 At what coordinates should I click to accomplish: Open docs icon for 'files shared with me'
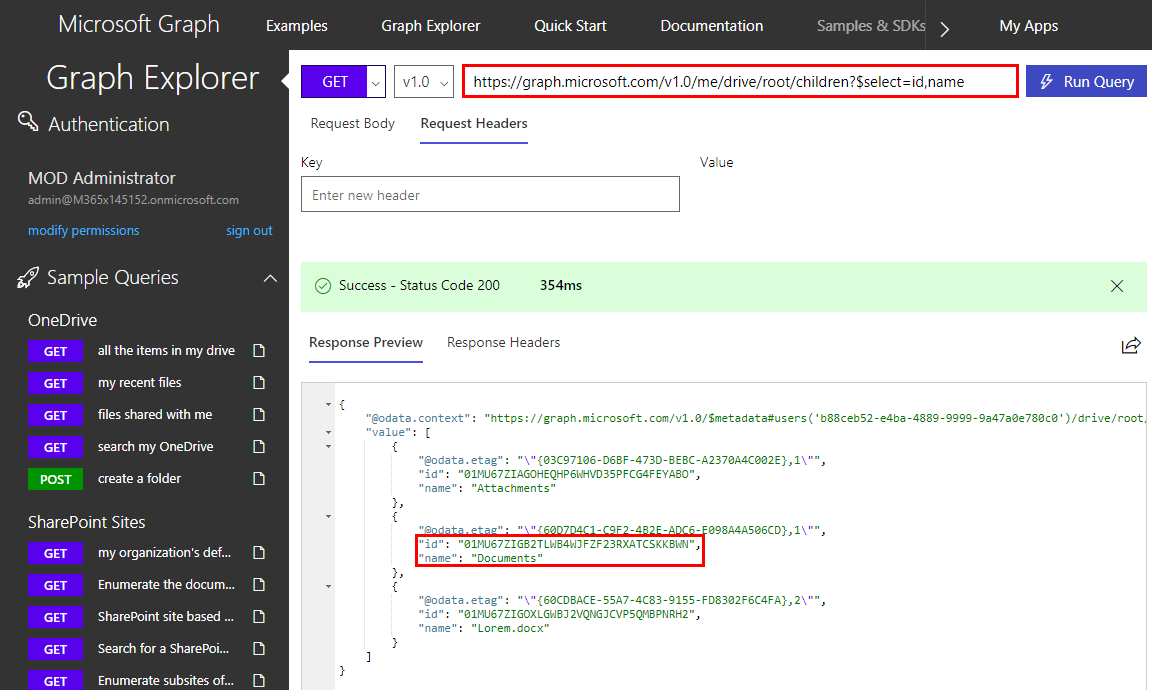tap(259, 415)
